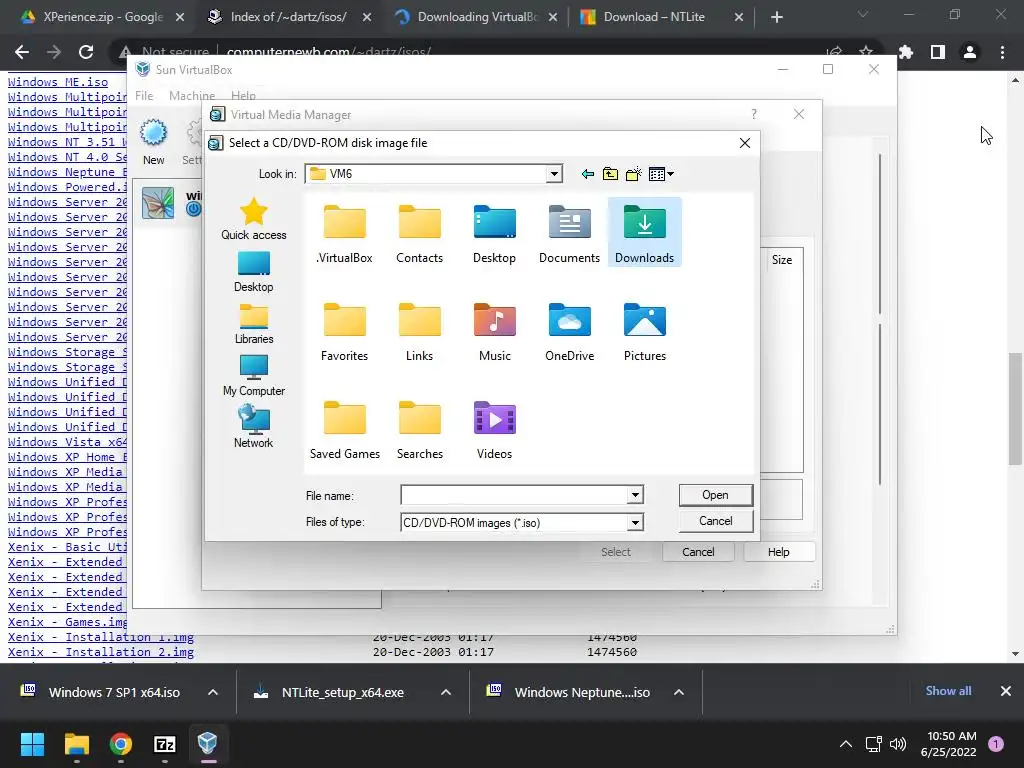Open the Contacts folder

(x=419, y=233)
